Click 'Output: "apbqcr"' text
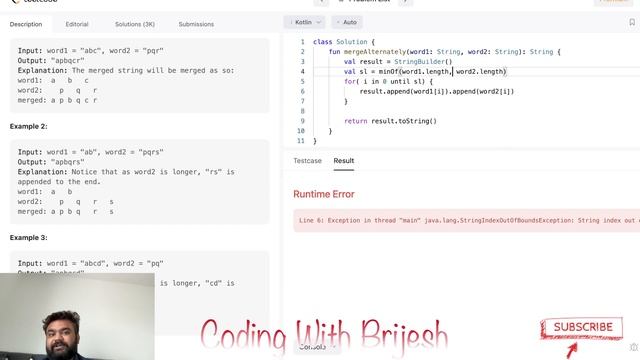The width and height of the screenshot is (640, 360). pos(51,60)
